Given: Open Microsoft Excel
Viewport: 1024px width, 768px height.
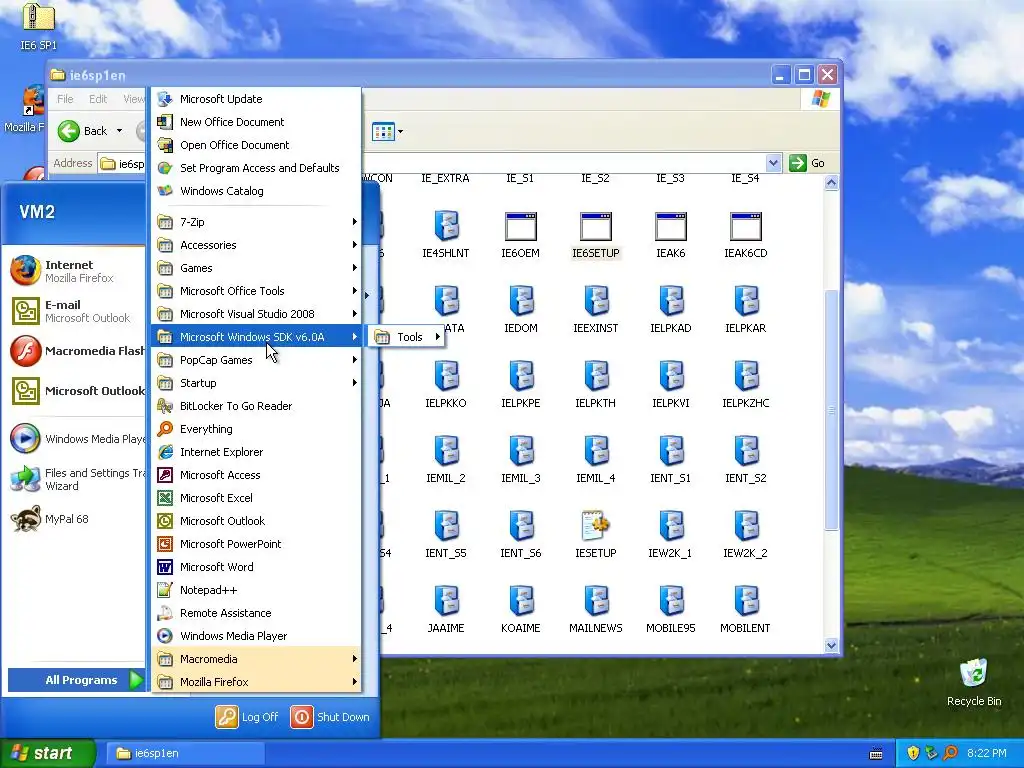Looking at the screenshot, I should pyautogui.click(x=256, y=498).
